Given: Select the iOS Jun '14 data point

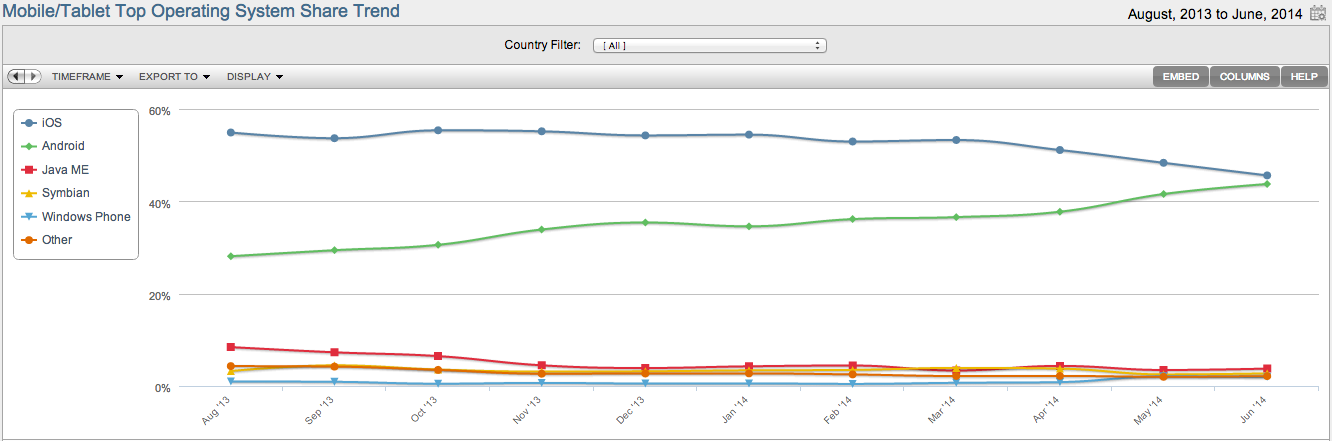Looking at the screenshot, I should pos(1267,176).
